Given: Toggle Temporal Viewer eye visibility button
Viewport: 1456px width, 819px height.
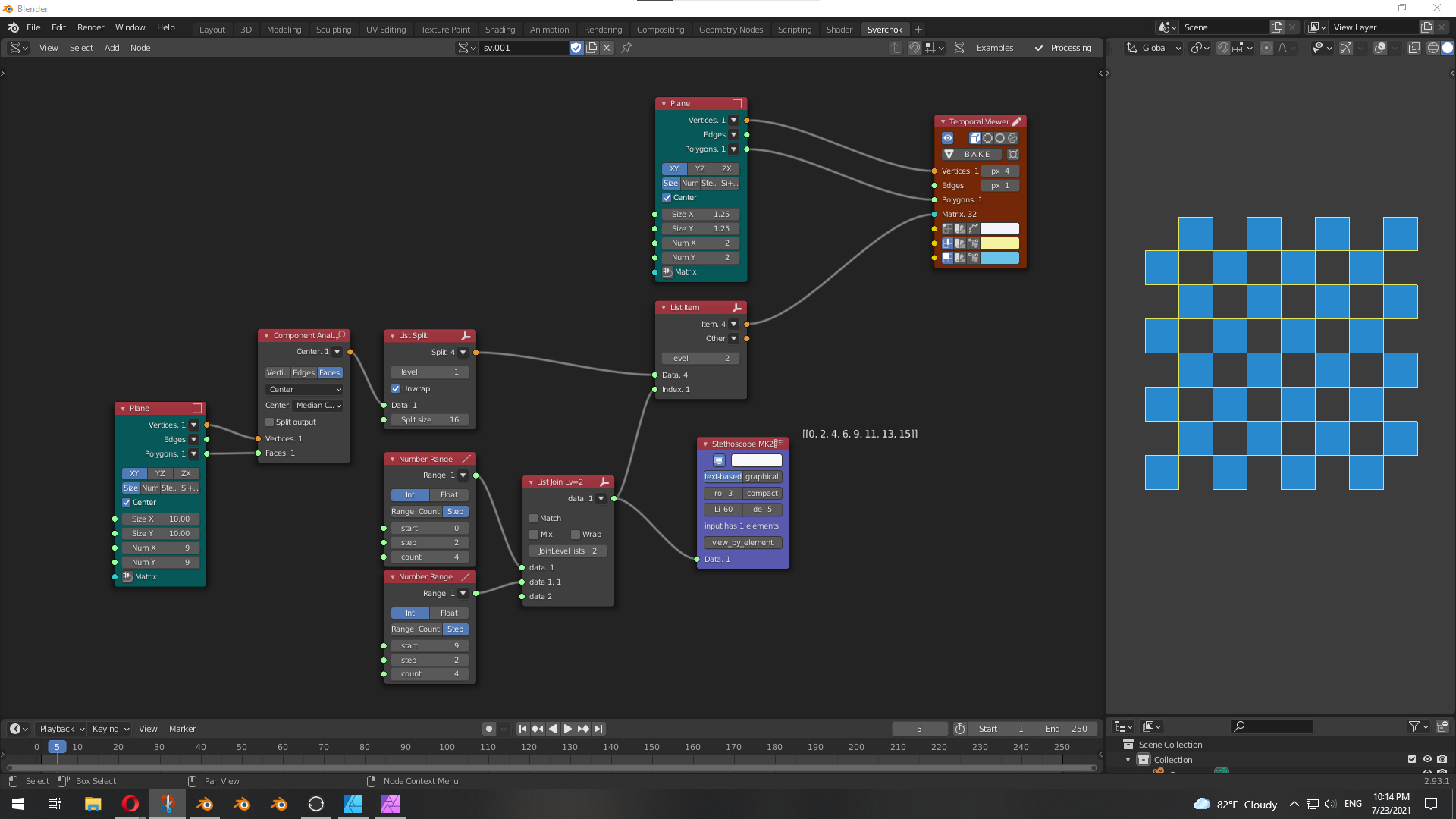Looking at the screenshot, I should [948, 138].
